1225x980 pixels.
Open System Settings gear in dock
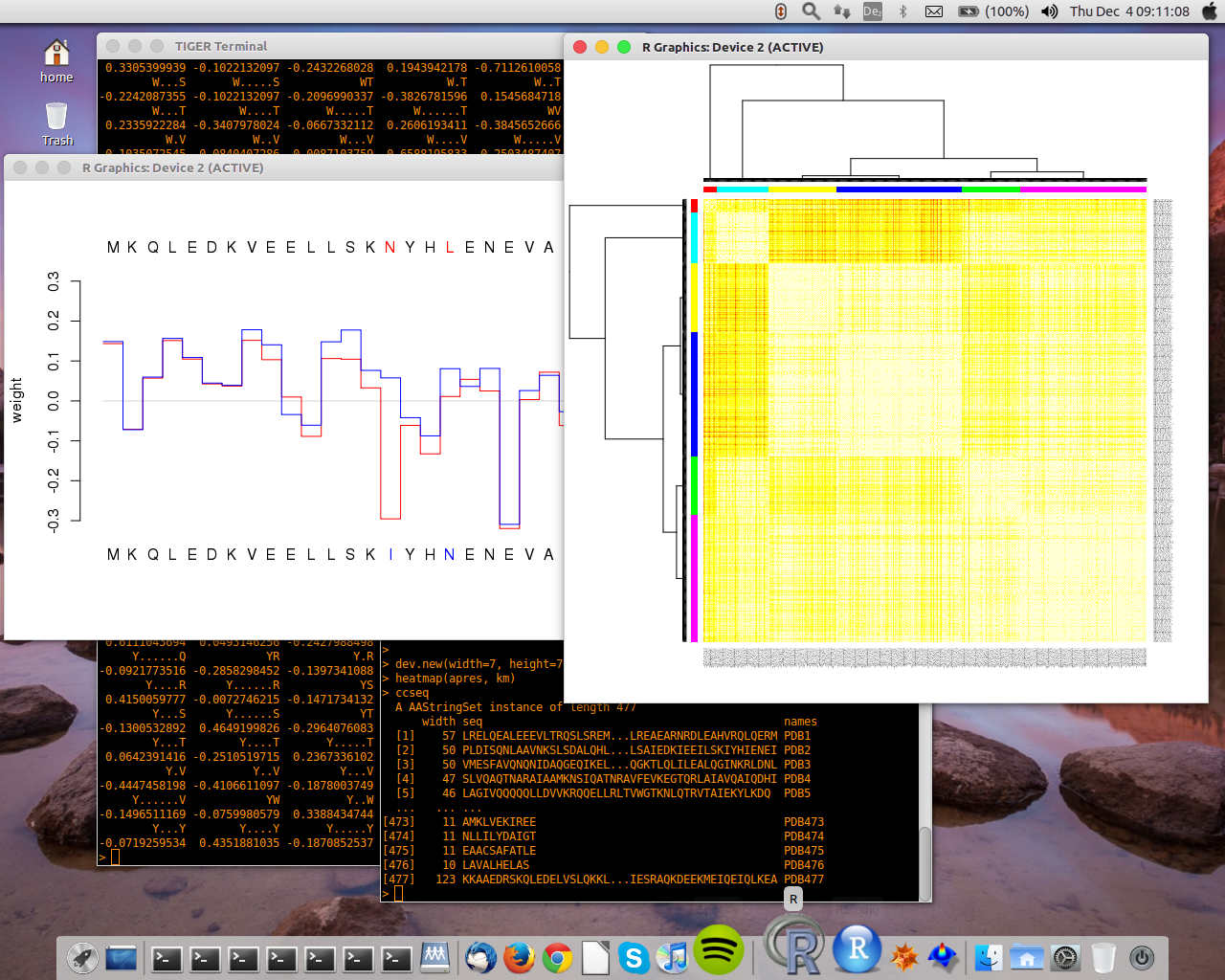pyautogui.click(x=1065, y=957)
